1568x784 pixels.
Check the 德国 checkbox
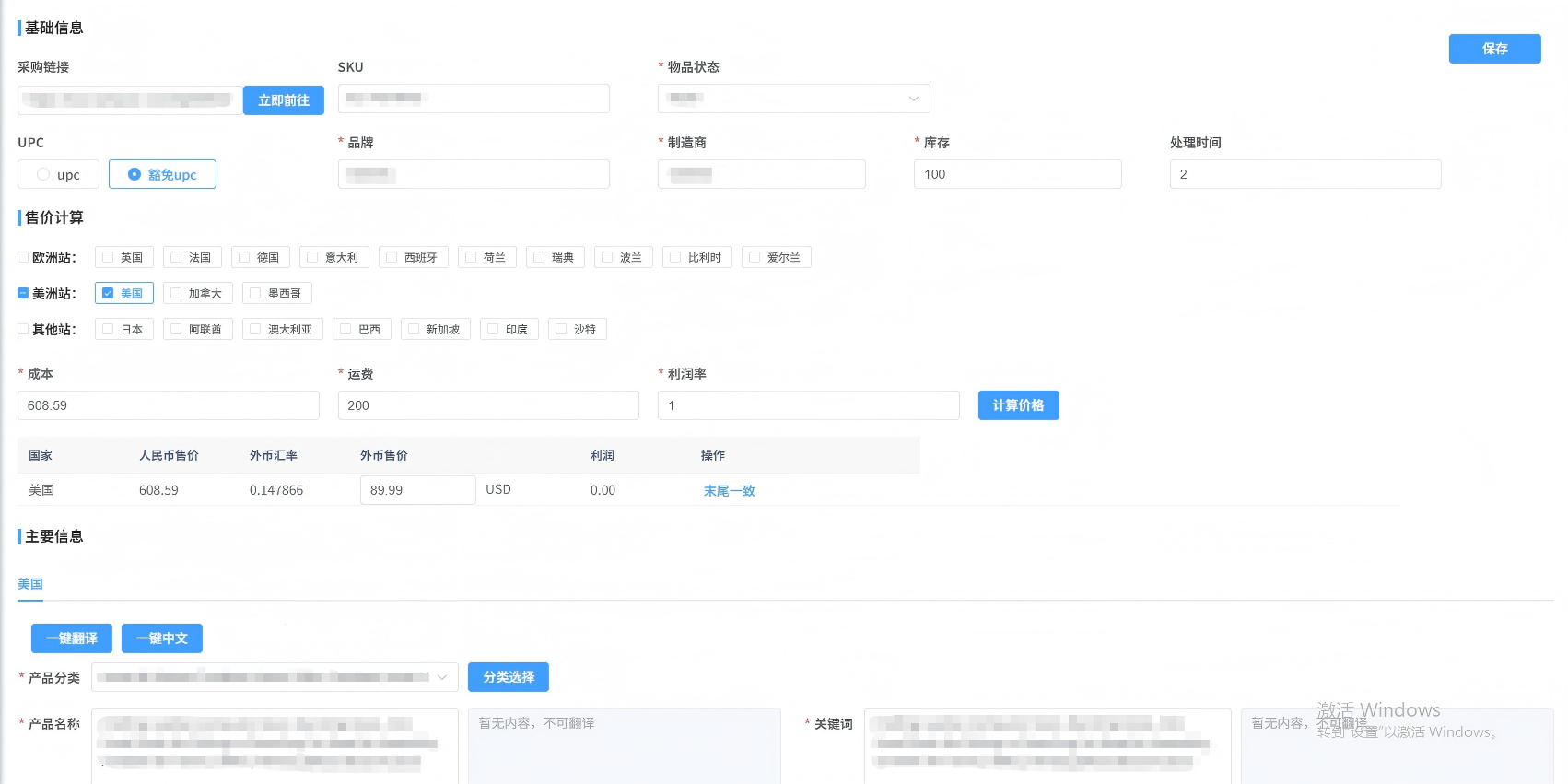click(244, 258)
